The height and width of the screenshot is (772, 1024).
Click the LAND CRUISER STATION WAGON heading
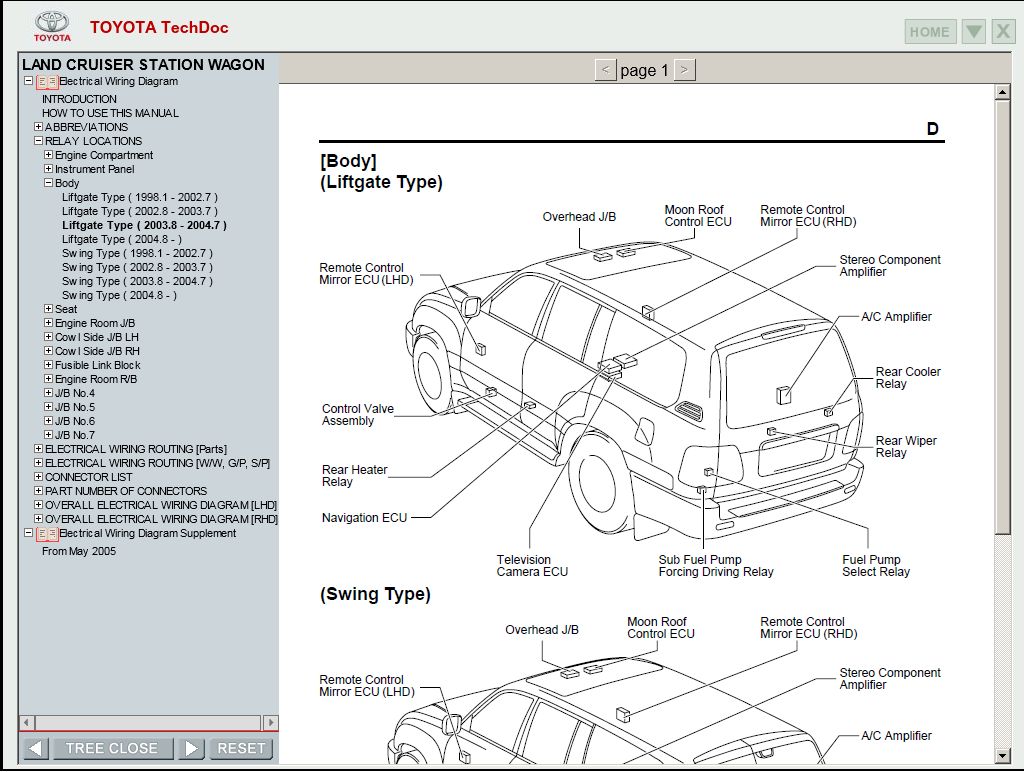(x=144, y=65)
